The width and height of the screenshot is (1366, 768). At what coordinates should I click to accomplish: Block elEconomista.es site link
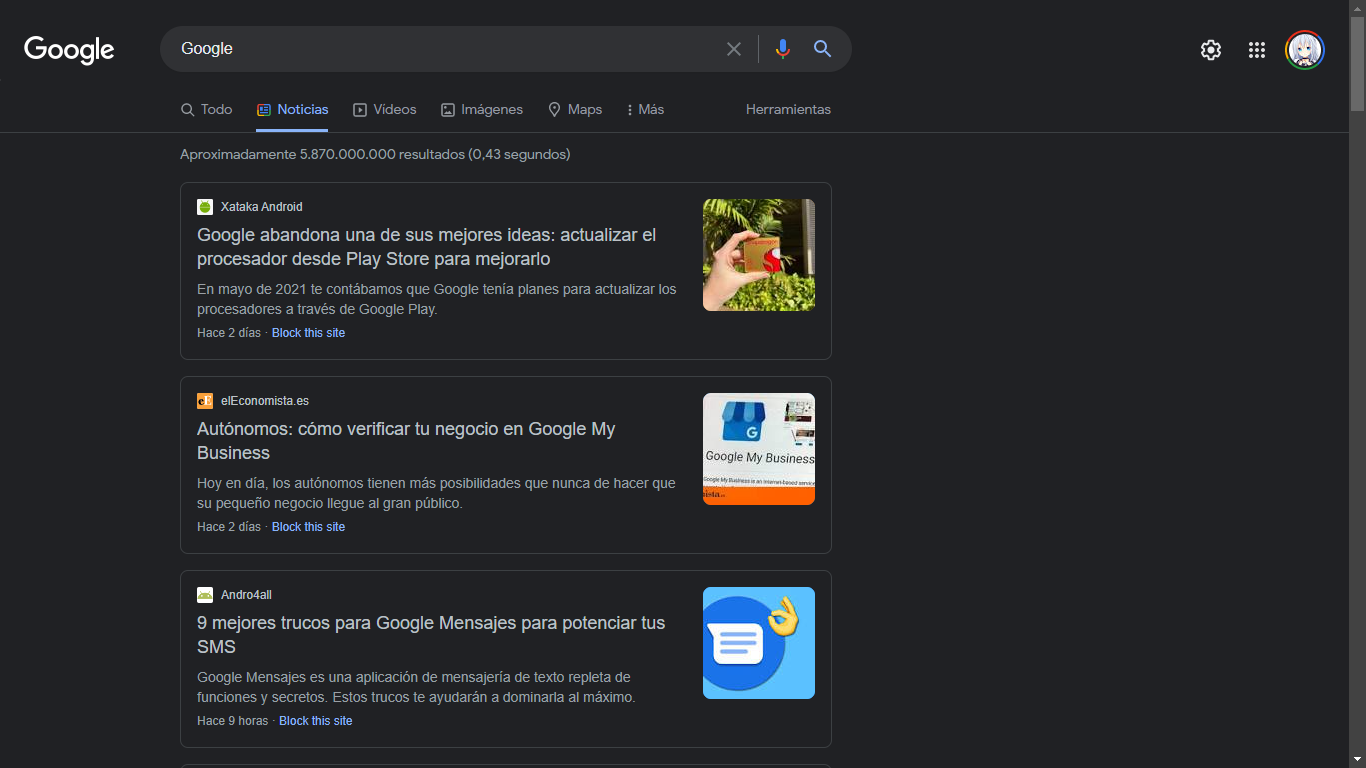point(308,527)
